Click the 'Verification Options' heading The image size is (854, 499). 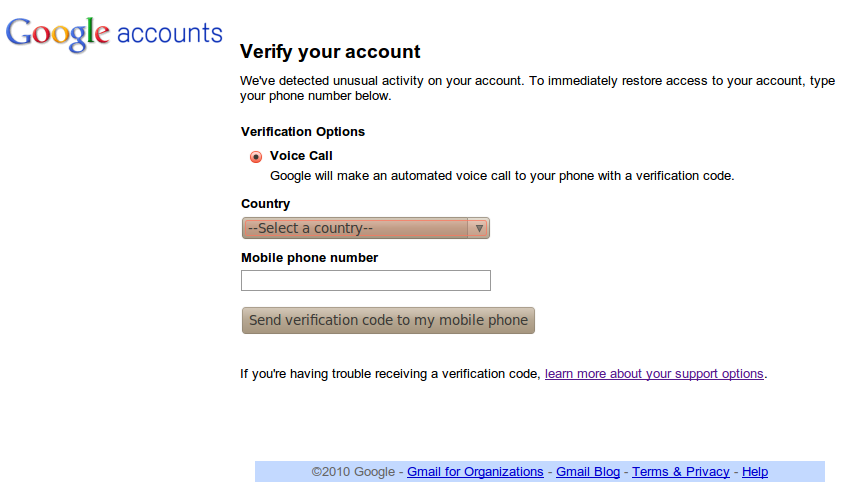coord(303,132)
